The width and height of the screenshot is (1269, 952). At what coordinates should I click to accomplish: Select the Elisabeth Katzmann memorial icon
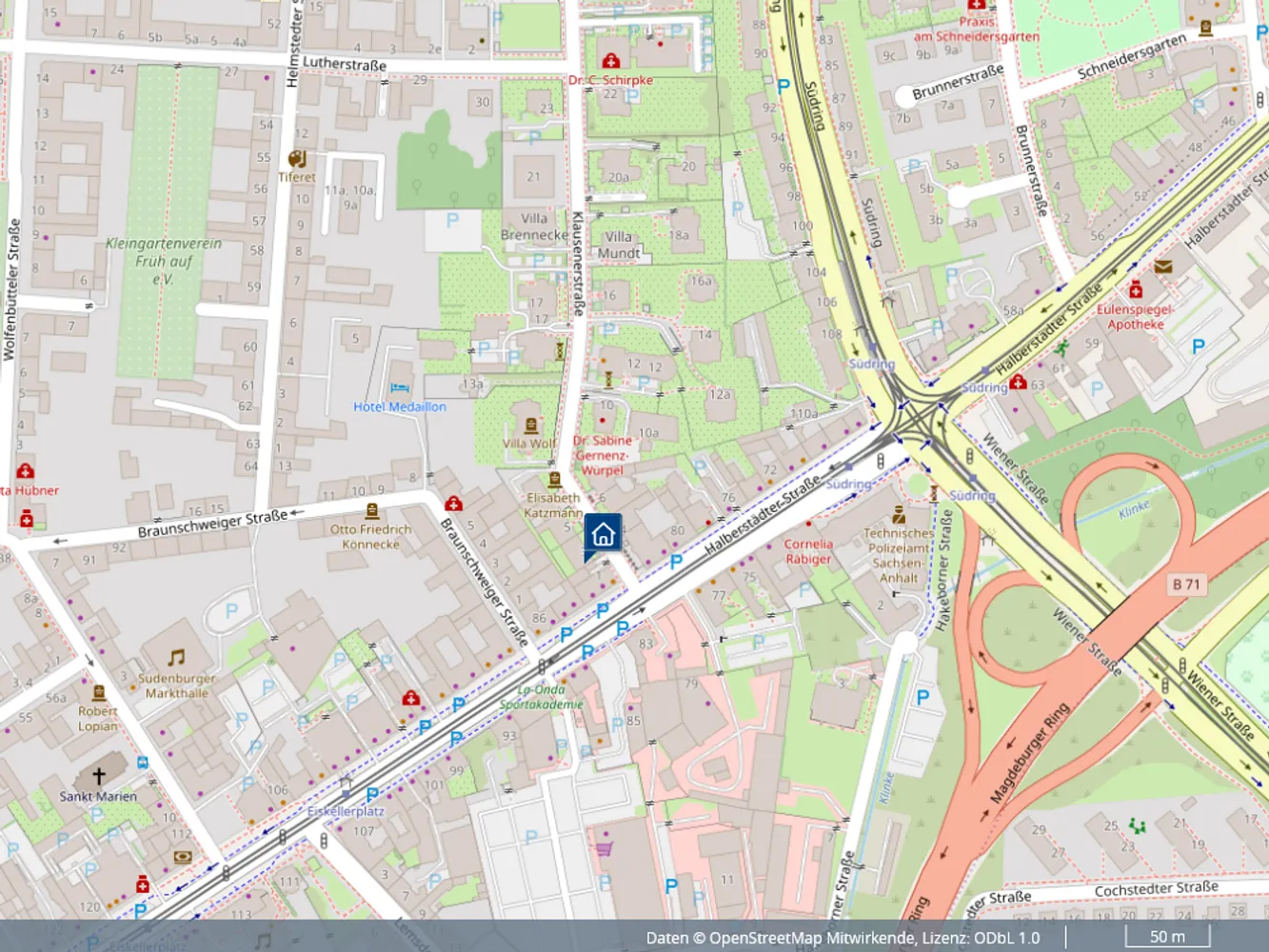(x=554, y=480)
